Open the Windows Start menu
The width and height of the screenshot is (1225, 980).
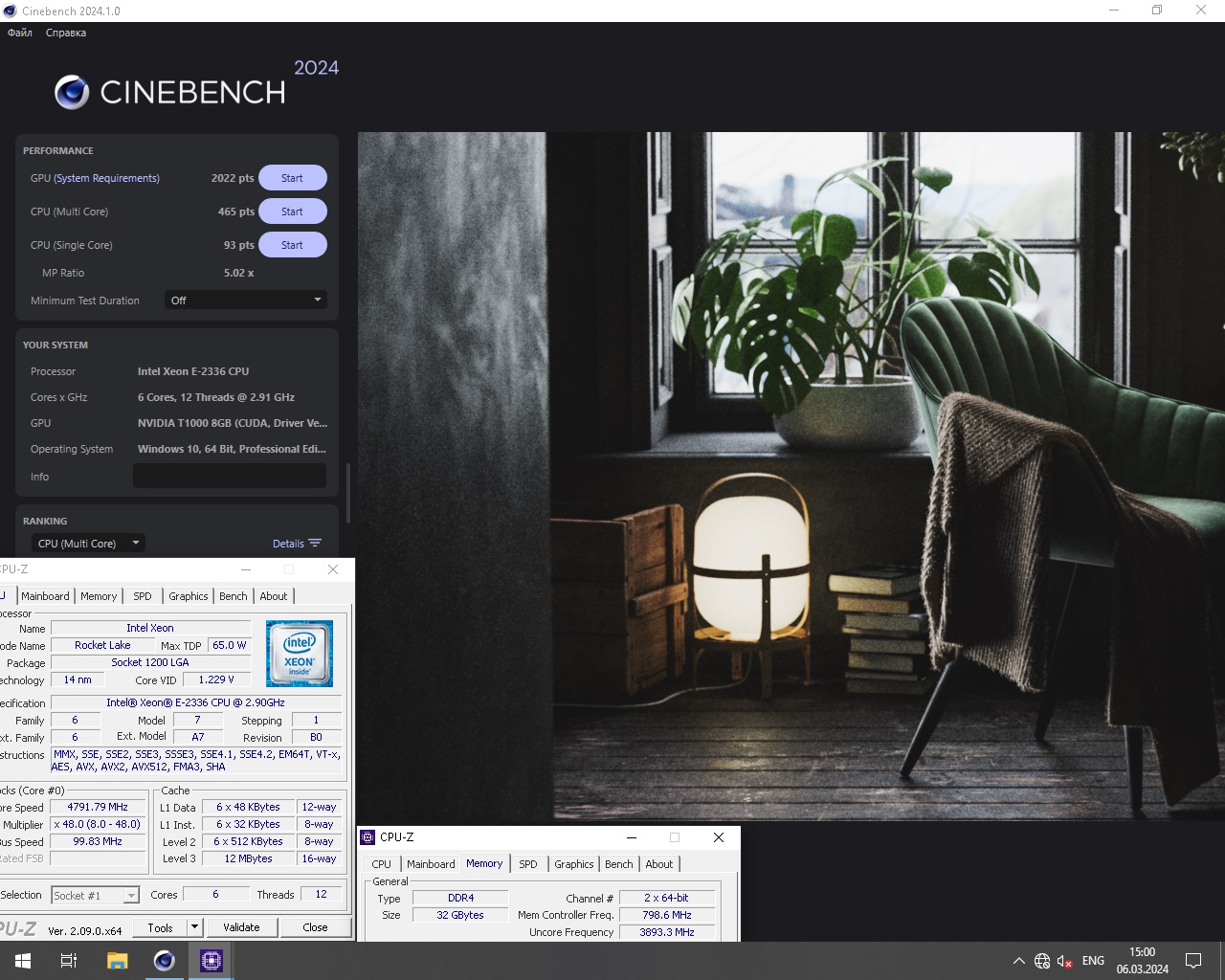pos(23,961)
